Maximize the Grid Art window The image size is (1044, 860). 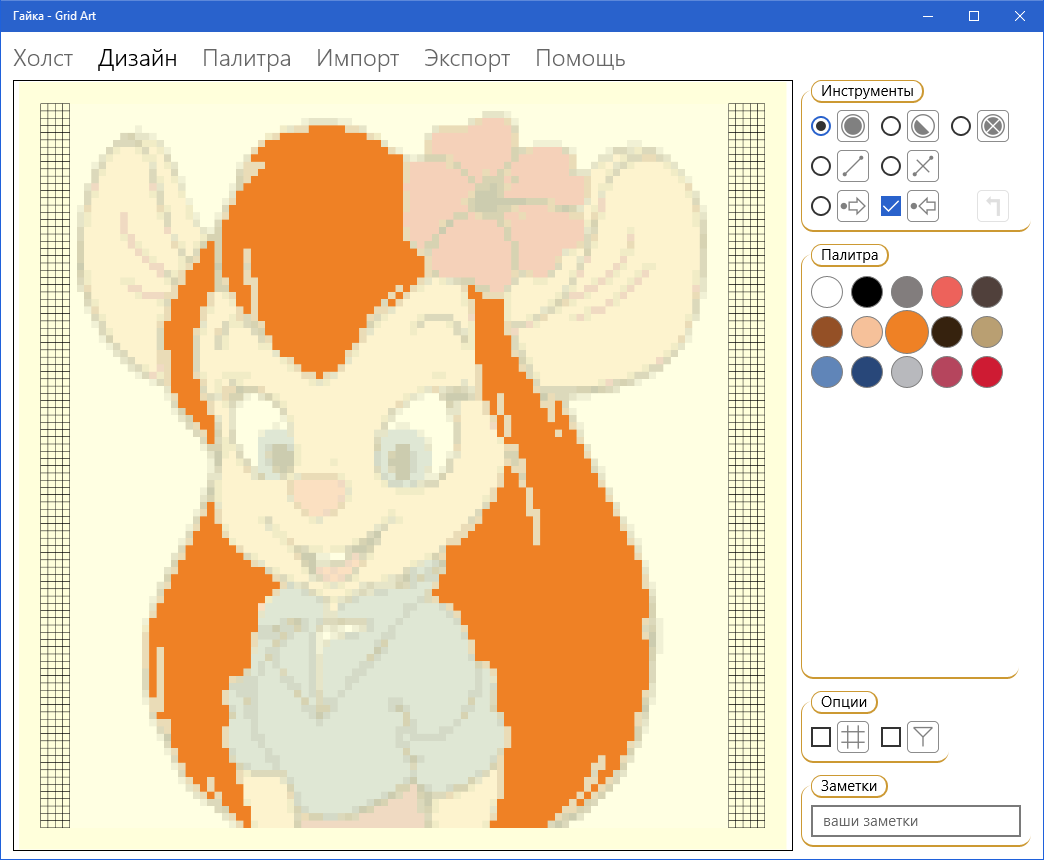pyautogui.click(x=973, y=16)
